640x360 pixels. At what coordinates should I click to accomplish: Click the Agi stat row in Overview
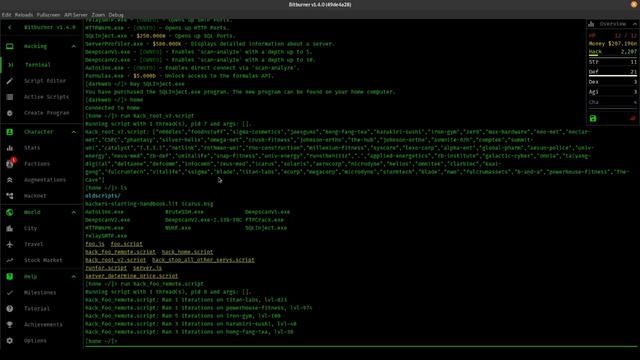pos(613,92)
